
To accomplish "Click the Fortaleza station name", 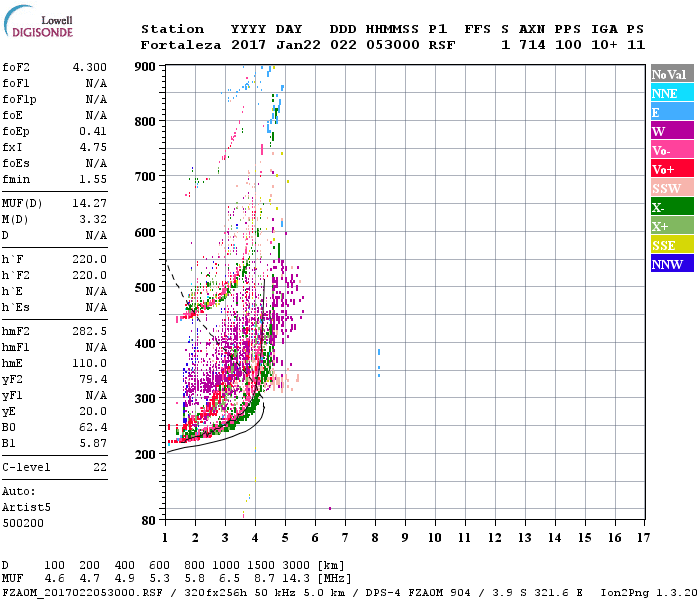I will (181, 45).
